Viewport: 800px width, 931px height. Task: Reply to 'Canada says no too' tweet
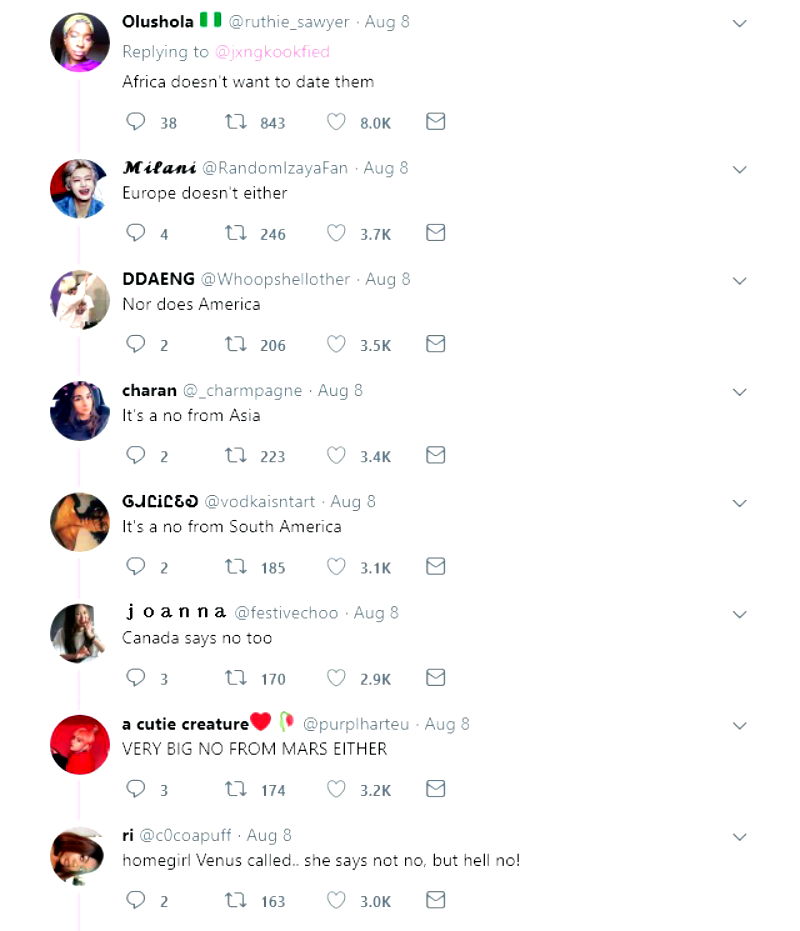[x=136, y=678]
